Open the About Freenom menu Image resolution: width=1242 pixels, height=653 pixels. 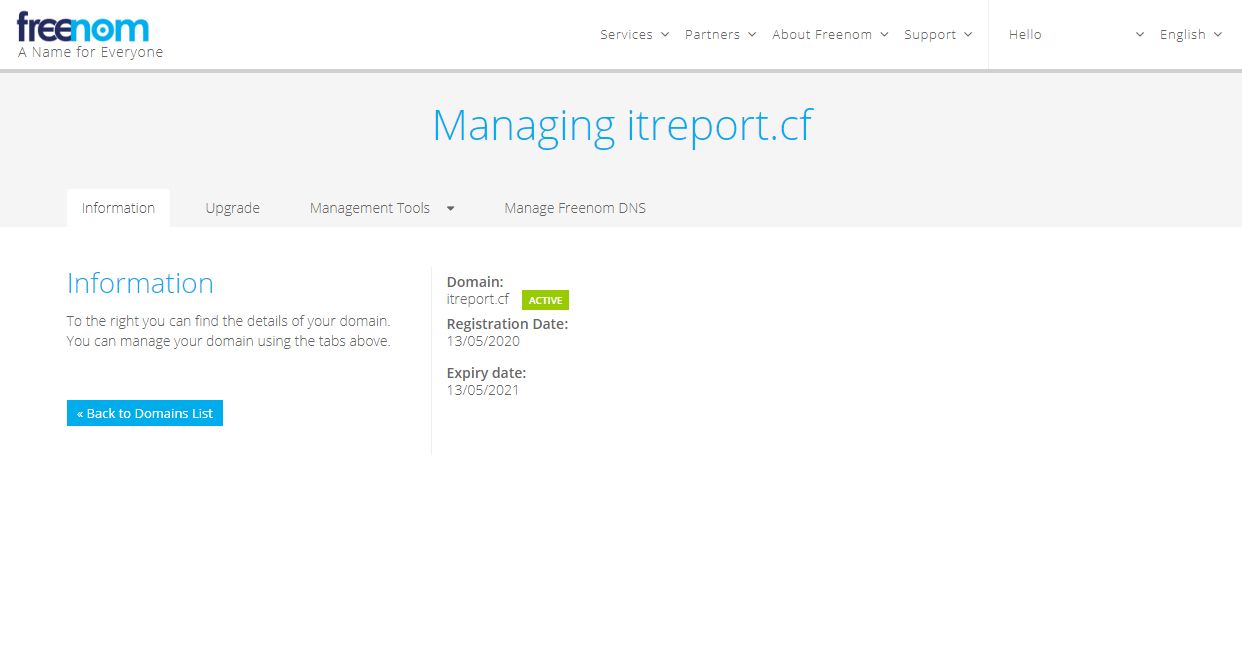pos(830,34)
